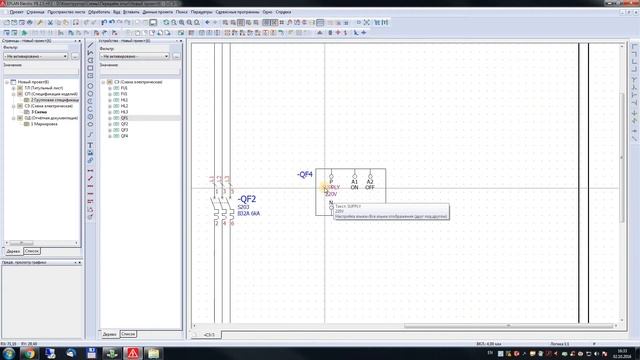
Task: Click the angle-down-right connection symbol icon
Action: (x=634, y=47)
